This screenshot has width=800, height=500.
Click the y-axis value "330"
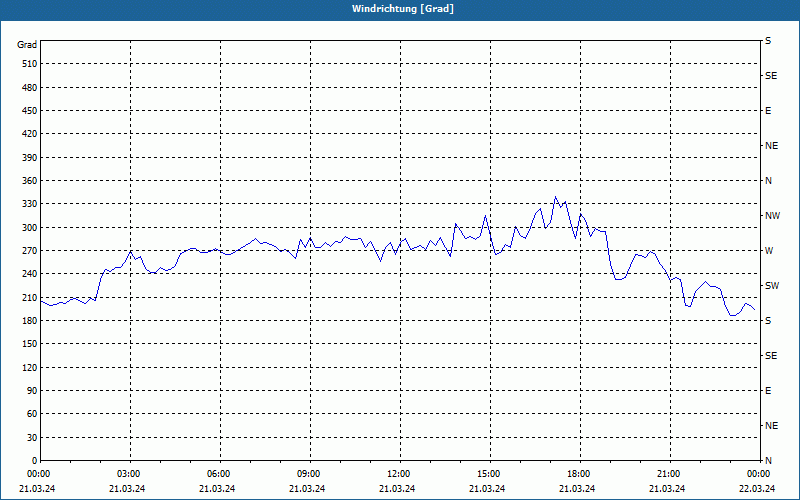click(30, 204)
